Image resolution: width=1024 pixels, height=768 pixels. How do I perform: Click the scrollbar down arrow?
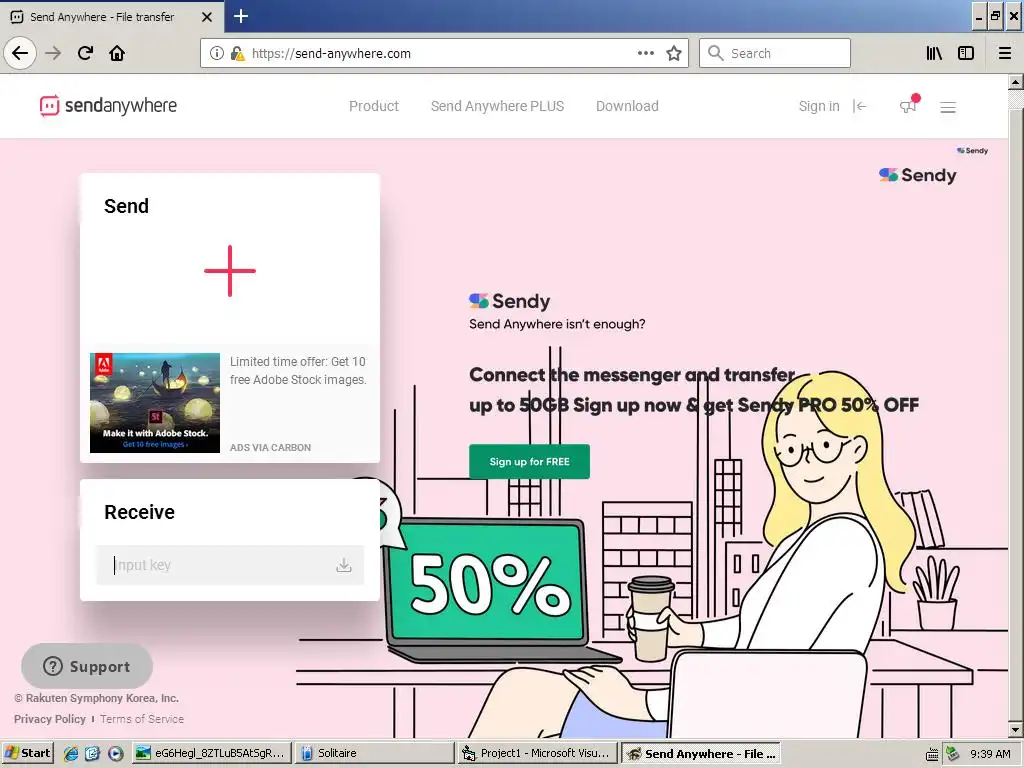(1016, 729)
